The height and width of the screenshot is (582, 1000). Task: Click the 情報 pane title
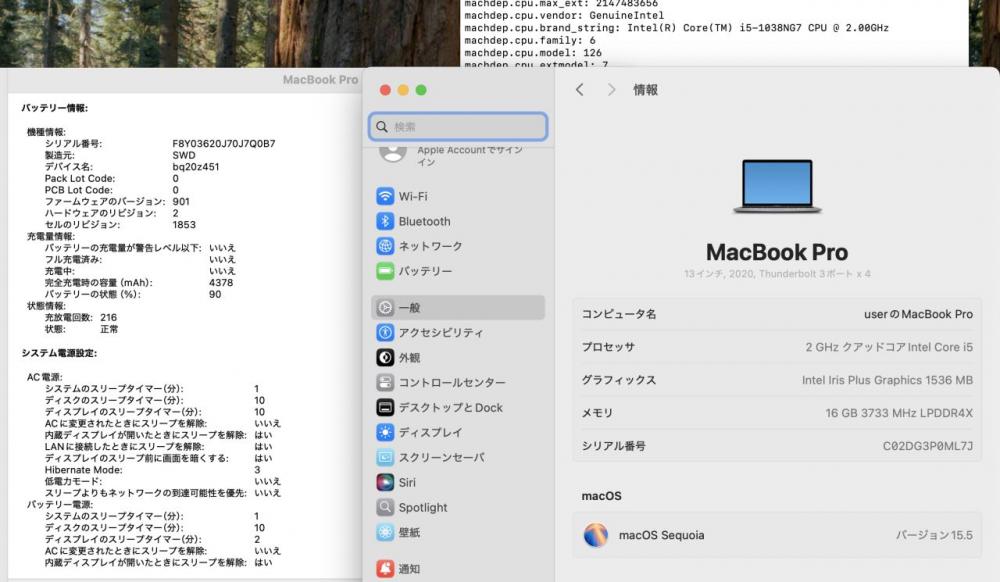point(645,90)
